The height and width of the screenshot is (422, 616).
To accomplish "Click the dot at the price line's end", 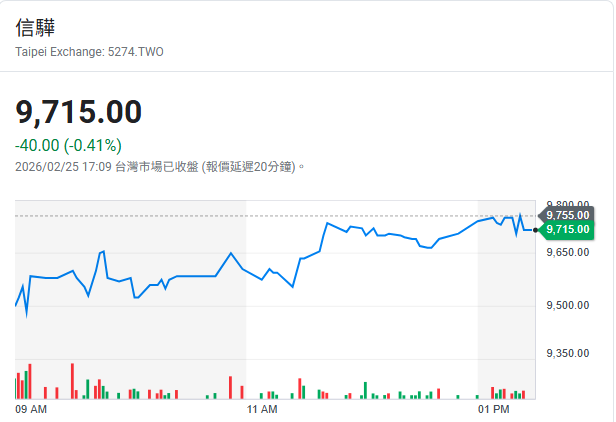I will coord(537,230).
